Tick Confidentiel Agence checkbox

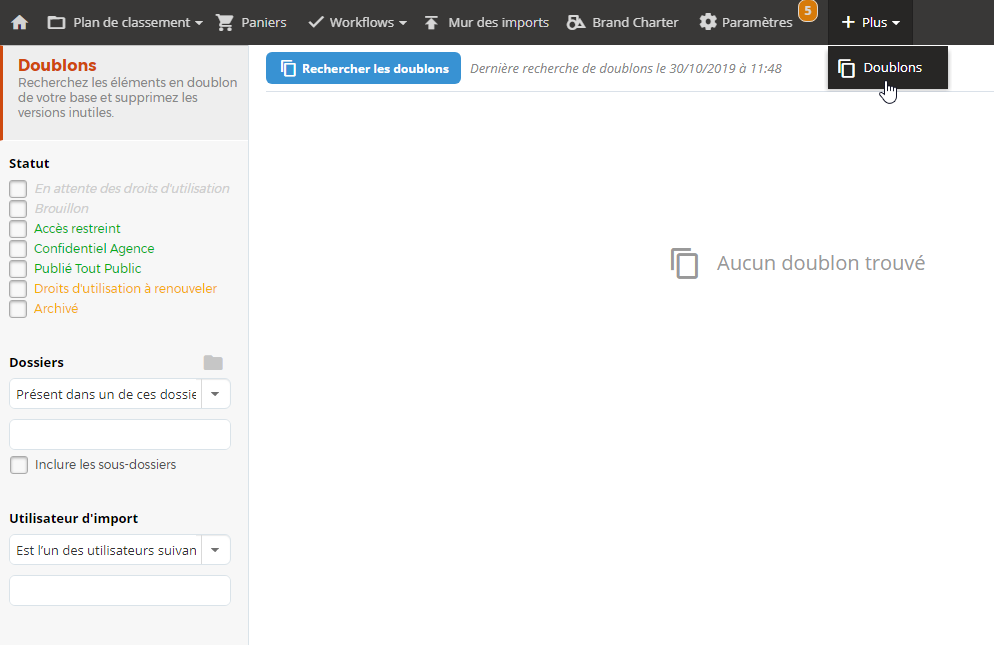[x=18, y=249]
